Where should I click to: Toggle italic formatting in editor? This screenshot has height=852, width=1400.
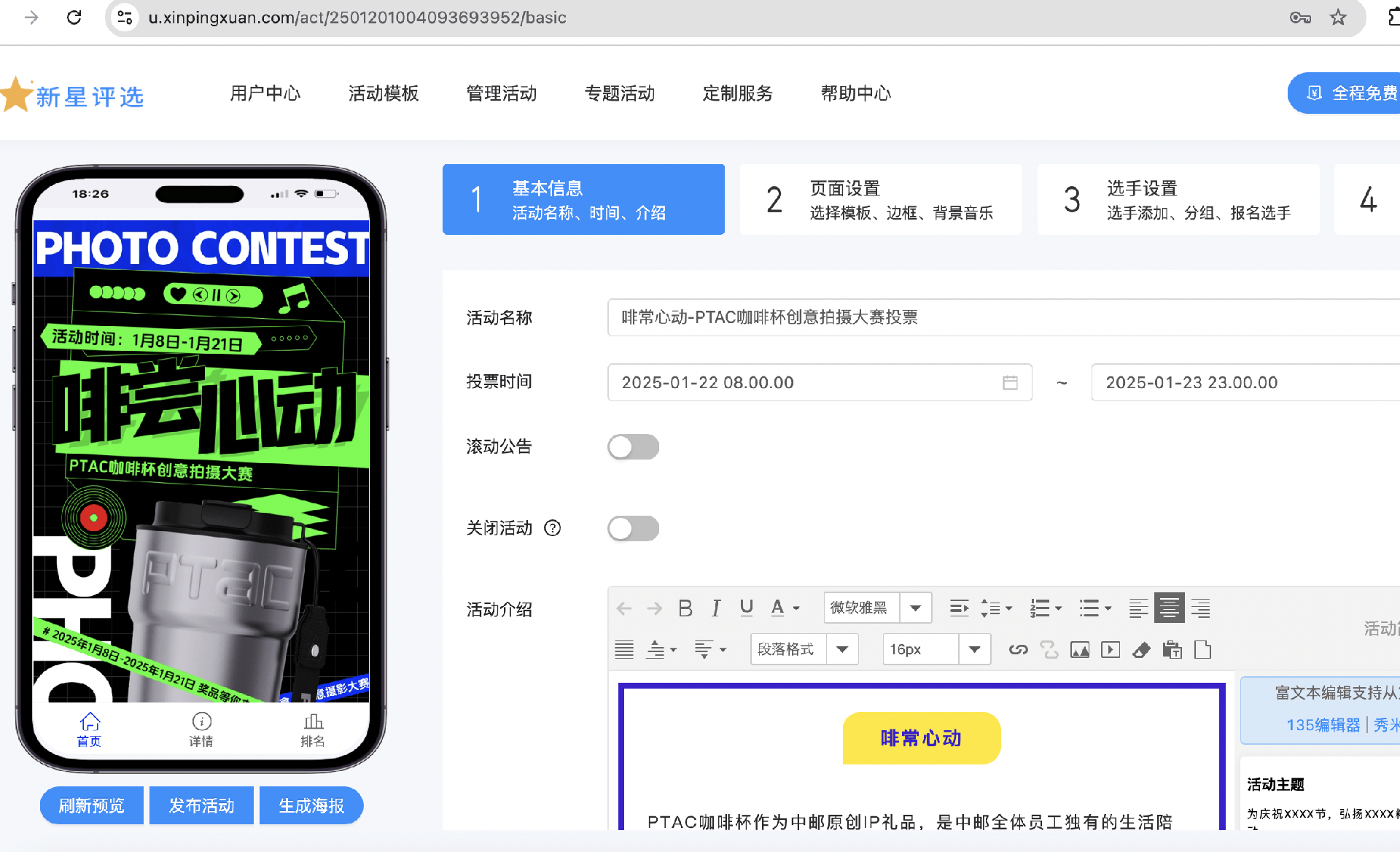tap(716, 608)
